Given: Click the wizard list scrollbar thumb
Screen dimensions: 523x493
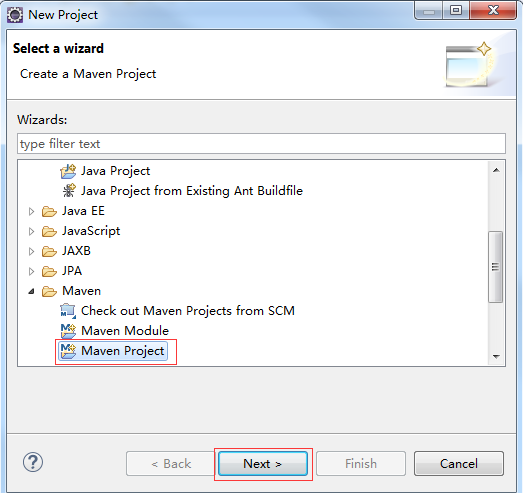Looking at the screenshot, I should pyautogui.click(x=496, y=267).
